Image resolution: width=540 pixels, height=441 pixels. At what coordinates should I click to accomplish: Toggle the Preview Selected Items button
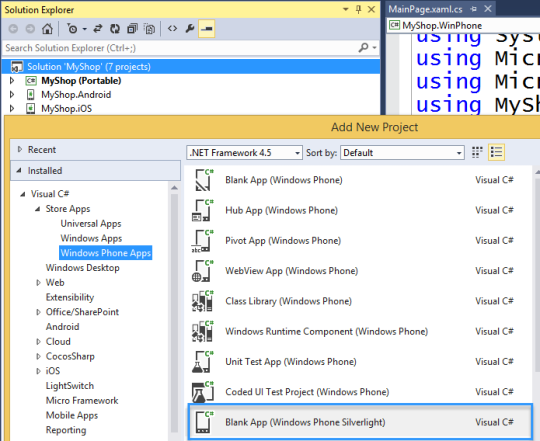coord(207,29)
